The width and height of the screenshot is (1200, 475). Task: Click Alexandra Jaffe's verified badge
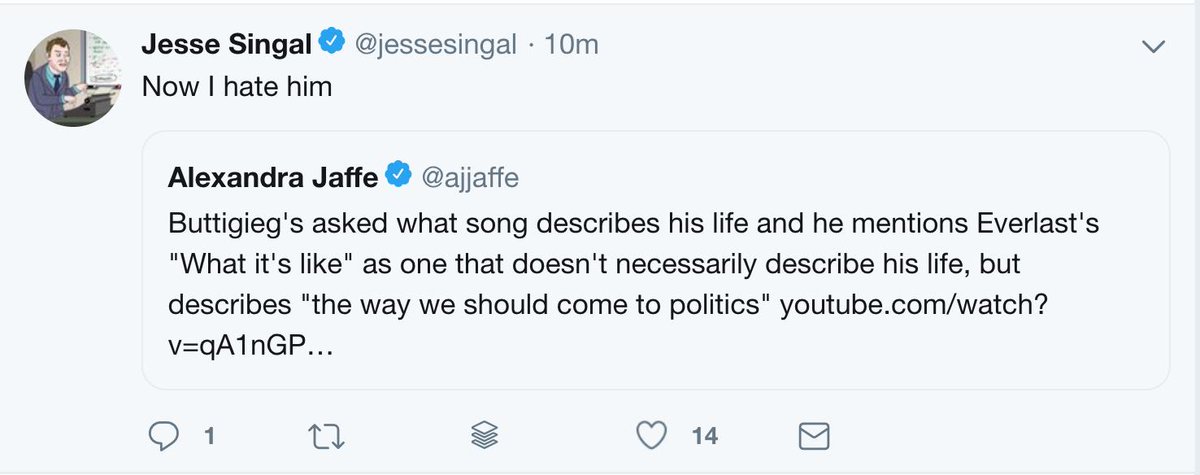[398, 177]
